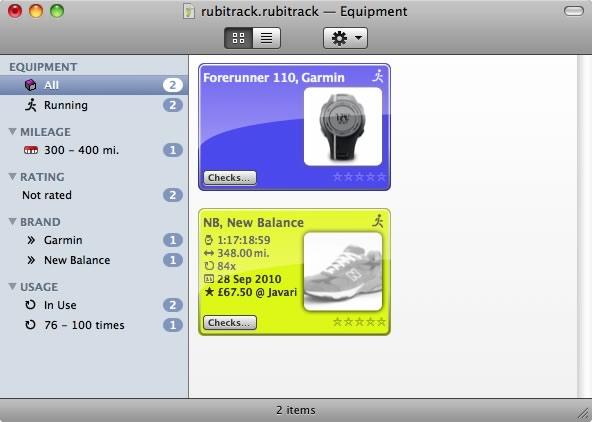Click the 1:17:18:59 duration value
Screen dimensions: 592x422
(244, 240)
